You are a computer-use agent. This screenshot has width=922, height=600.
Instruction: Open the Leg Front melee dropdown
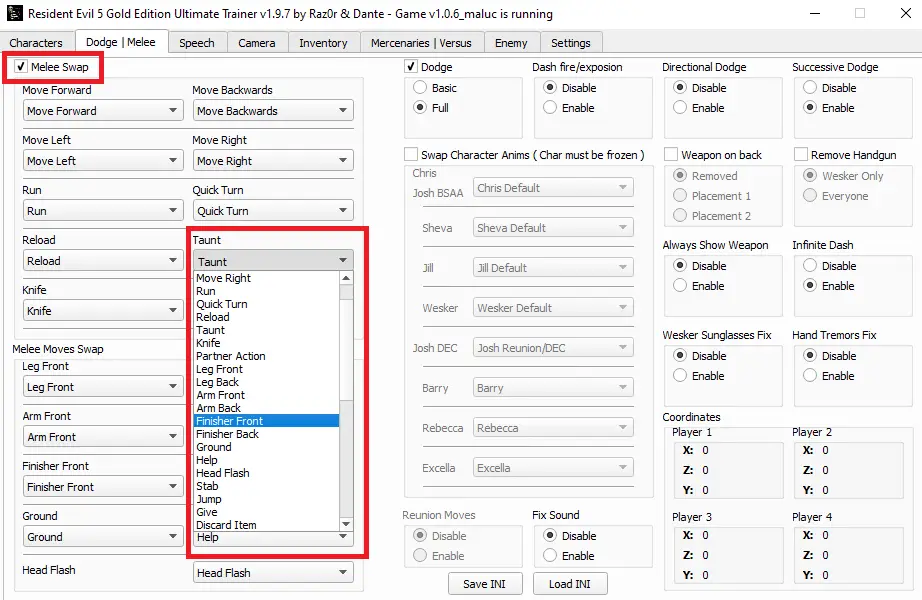tap(103, 387)
